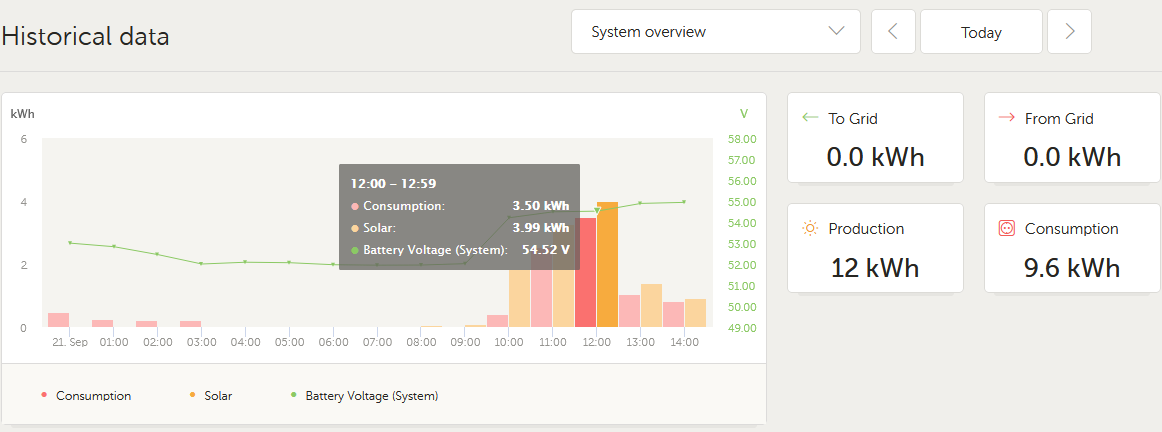Click the 13:00 solar bar in chart

(651, 306)
